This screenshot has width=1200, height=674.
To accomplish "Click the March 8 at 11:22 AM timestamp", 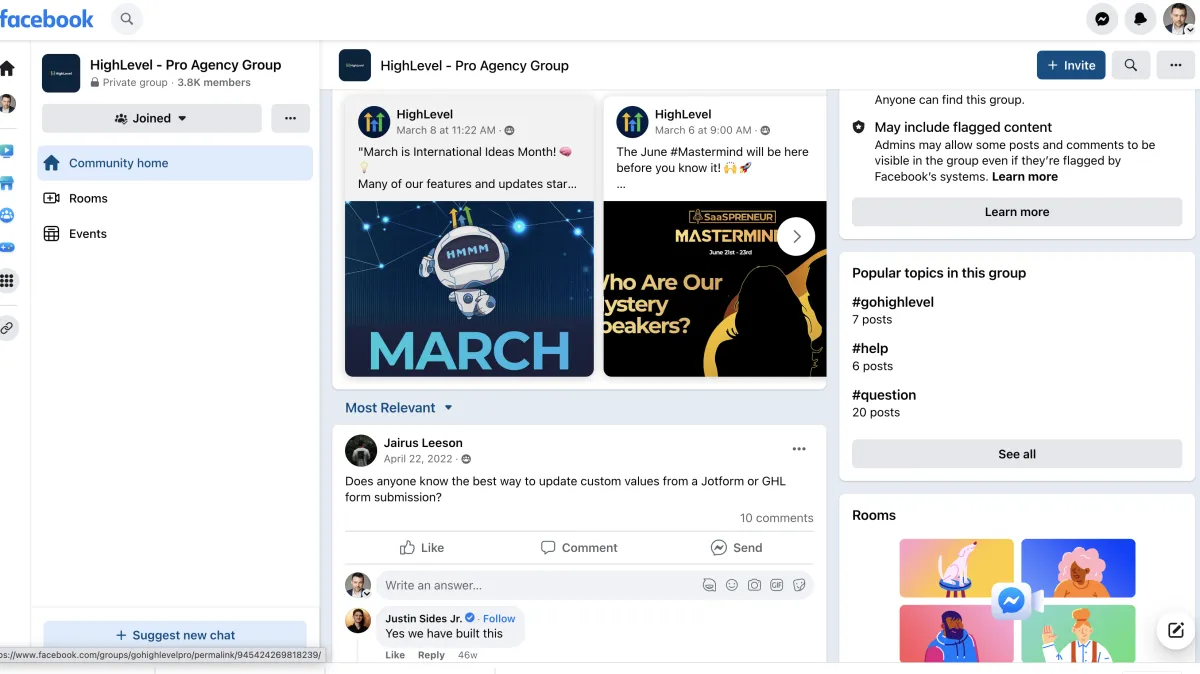I will pyautogui.click(x=446, y=130).
